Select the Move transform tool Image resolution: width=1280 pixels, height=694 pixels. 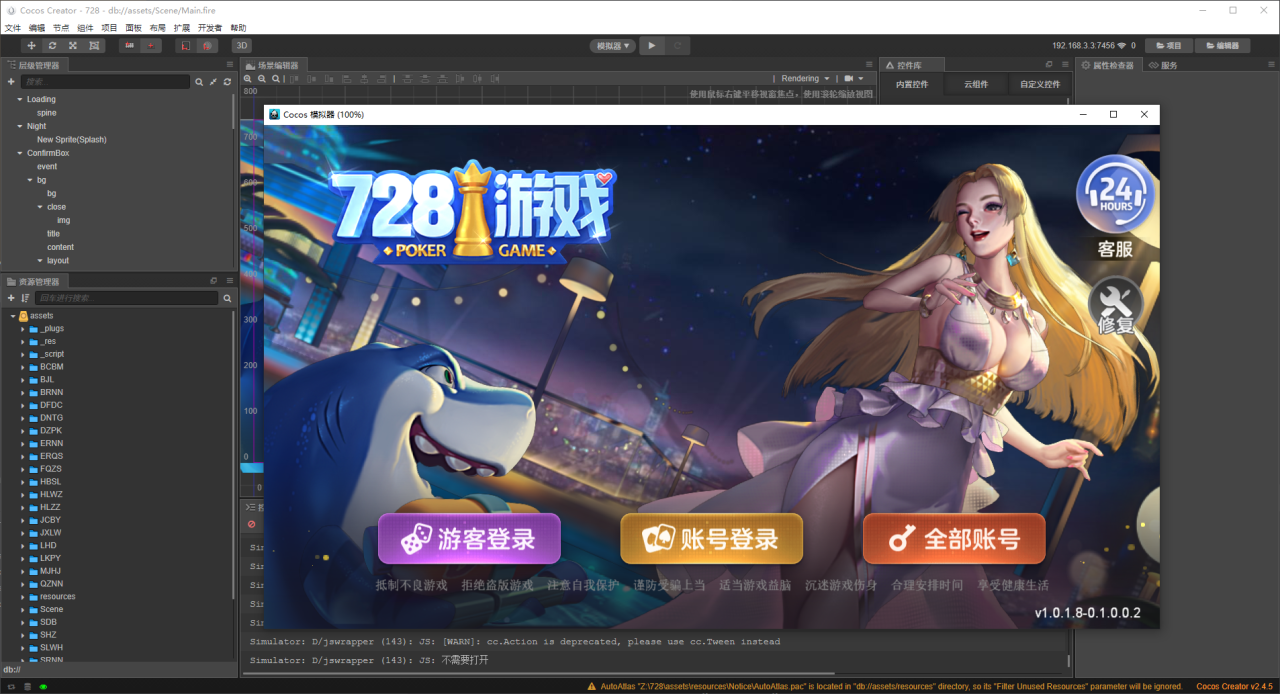point(31,45)
